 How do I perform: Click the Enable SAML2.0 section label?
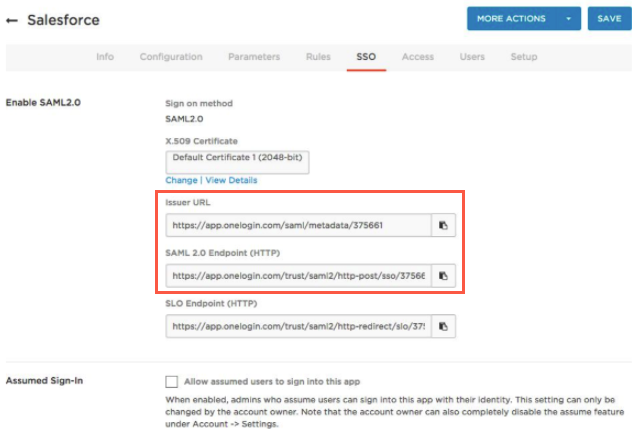[43, 103]
